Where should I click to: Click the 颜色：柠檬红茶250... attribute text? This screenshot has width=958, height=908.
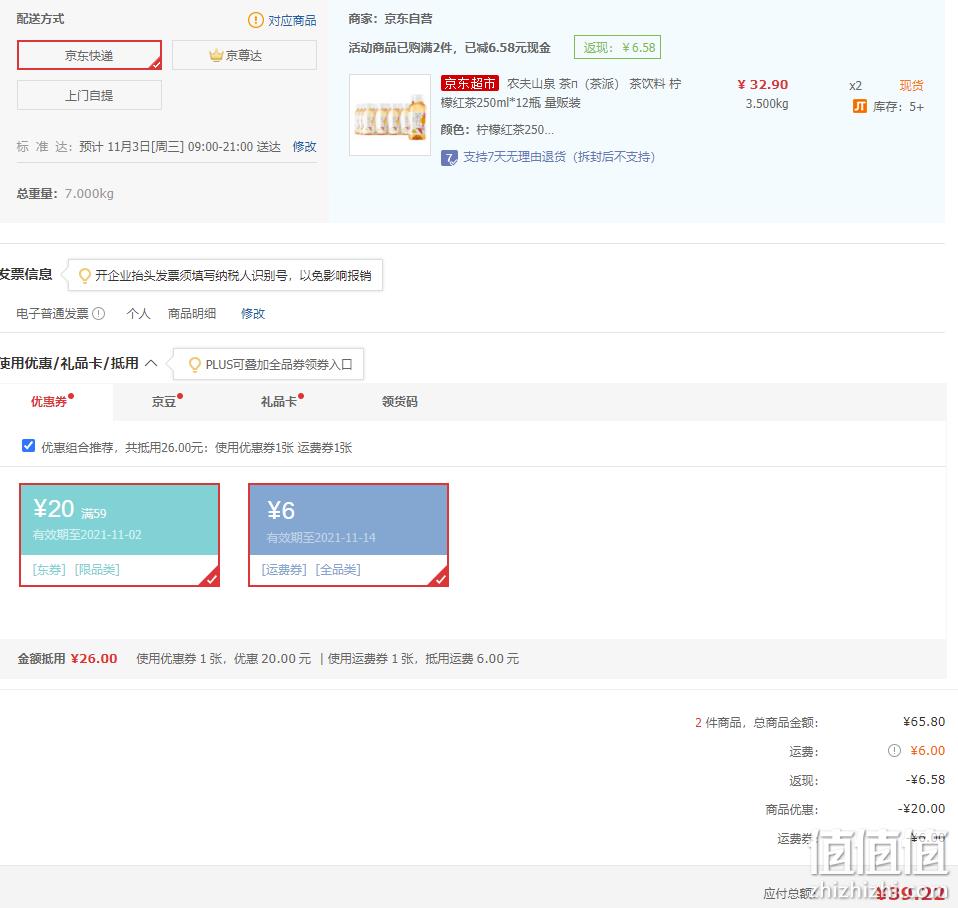pyautogui.click(x=497, y=130)
